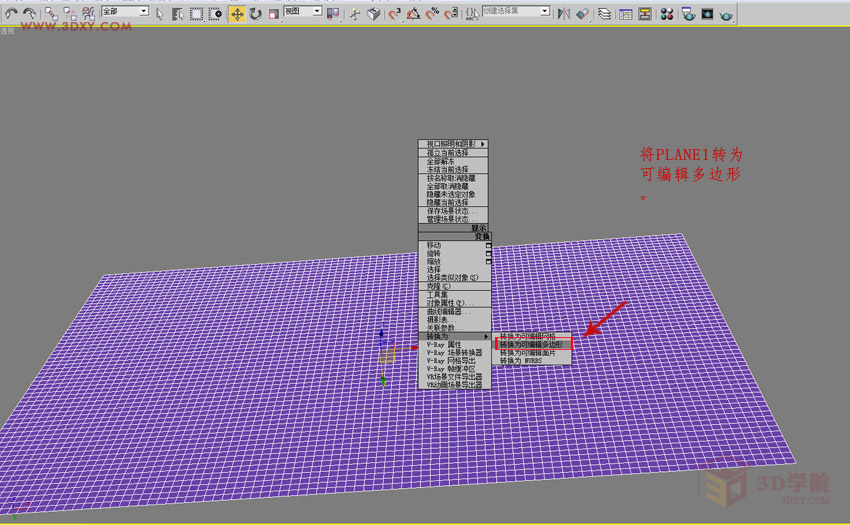Click Use Pivot Point Center icon
The height and width of the screenshot is (525, 850).
pos(333,14)
